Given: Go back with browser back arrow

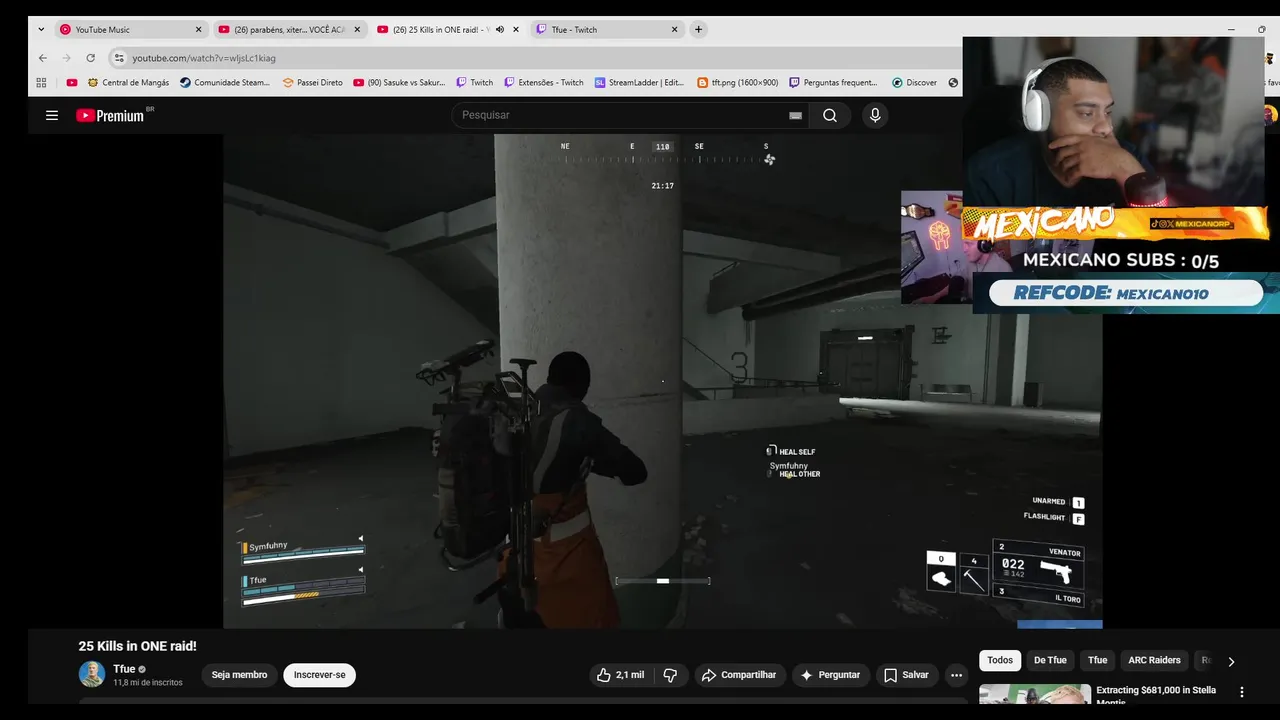Looking at the screenshot, I should pos(42,58).
